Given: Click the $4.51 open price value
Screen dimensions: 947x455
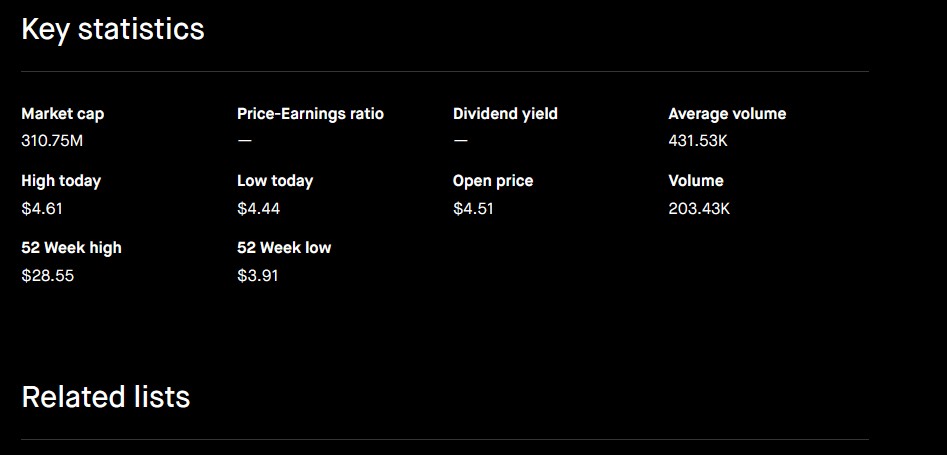Looking at the screenshot, I should point(473,208).
